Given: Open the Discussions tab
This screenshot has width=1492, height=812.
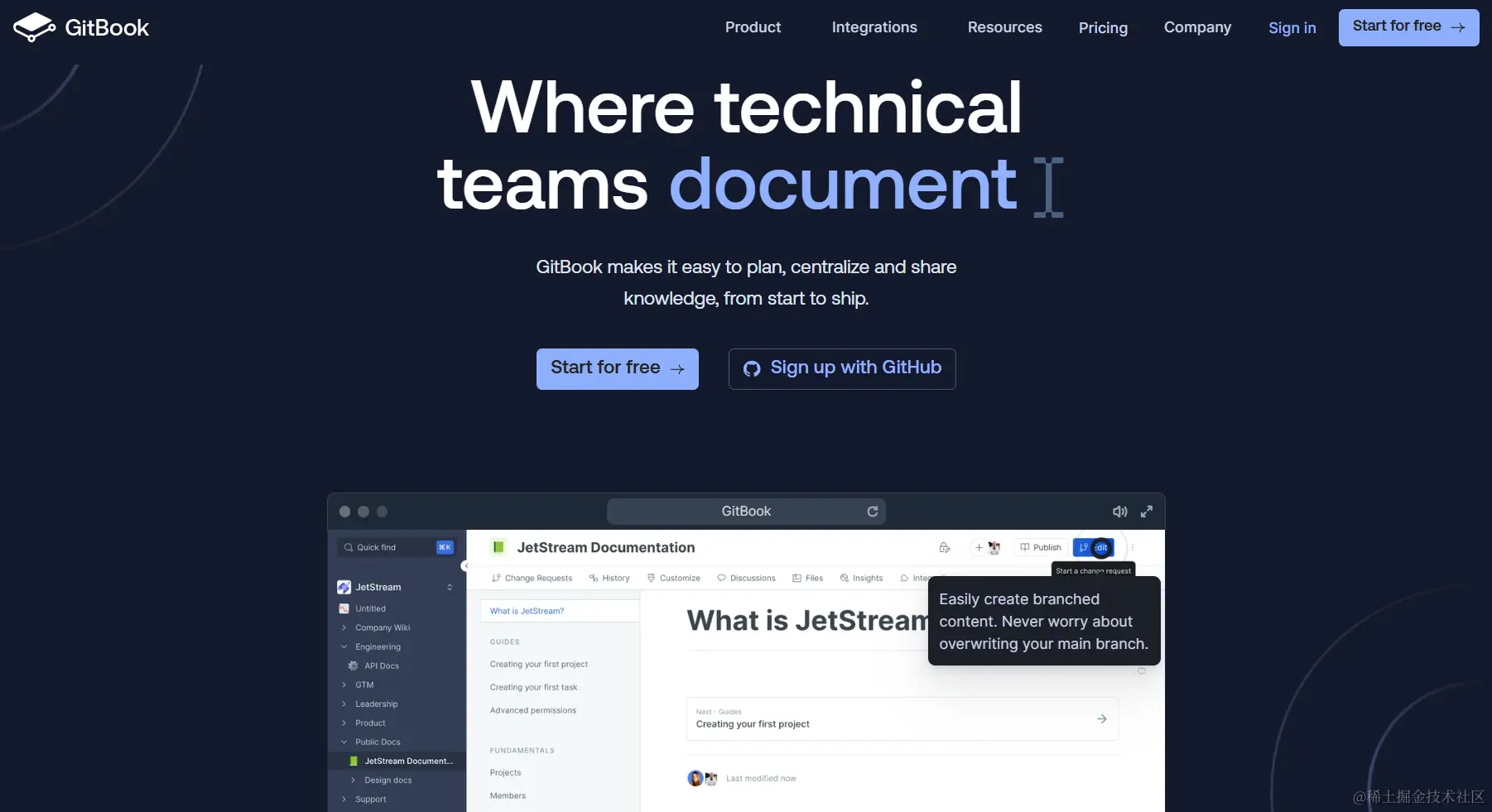Looking at the screenshot, I should (x=746, y=578).
